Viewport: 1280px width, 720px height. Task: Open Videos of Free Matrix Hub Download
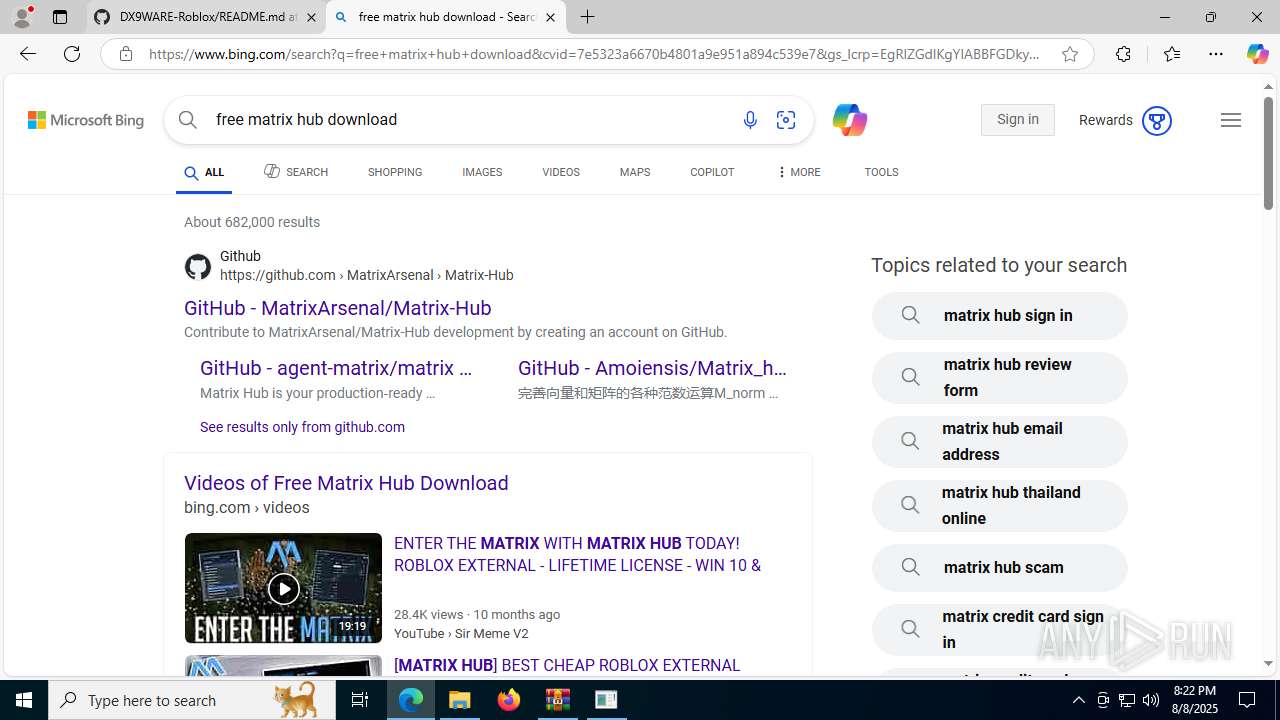tap(346, 483)
